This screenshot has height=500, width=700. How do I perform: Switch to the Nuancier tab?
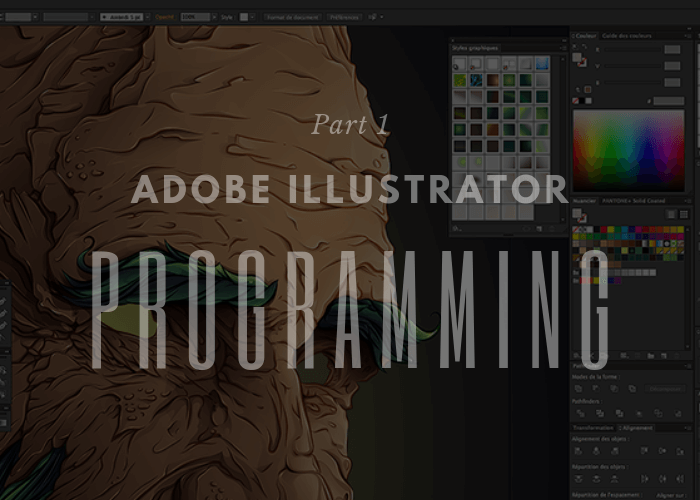pos(584,201)
